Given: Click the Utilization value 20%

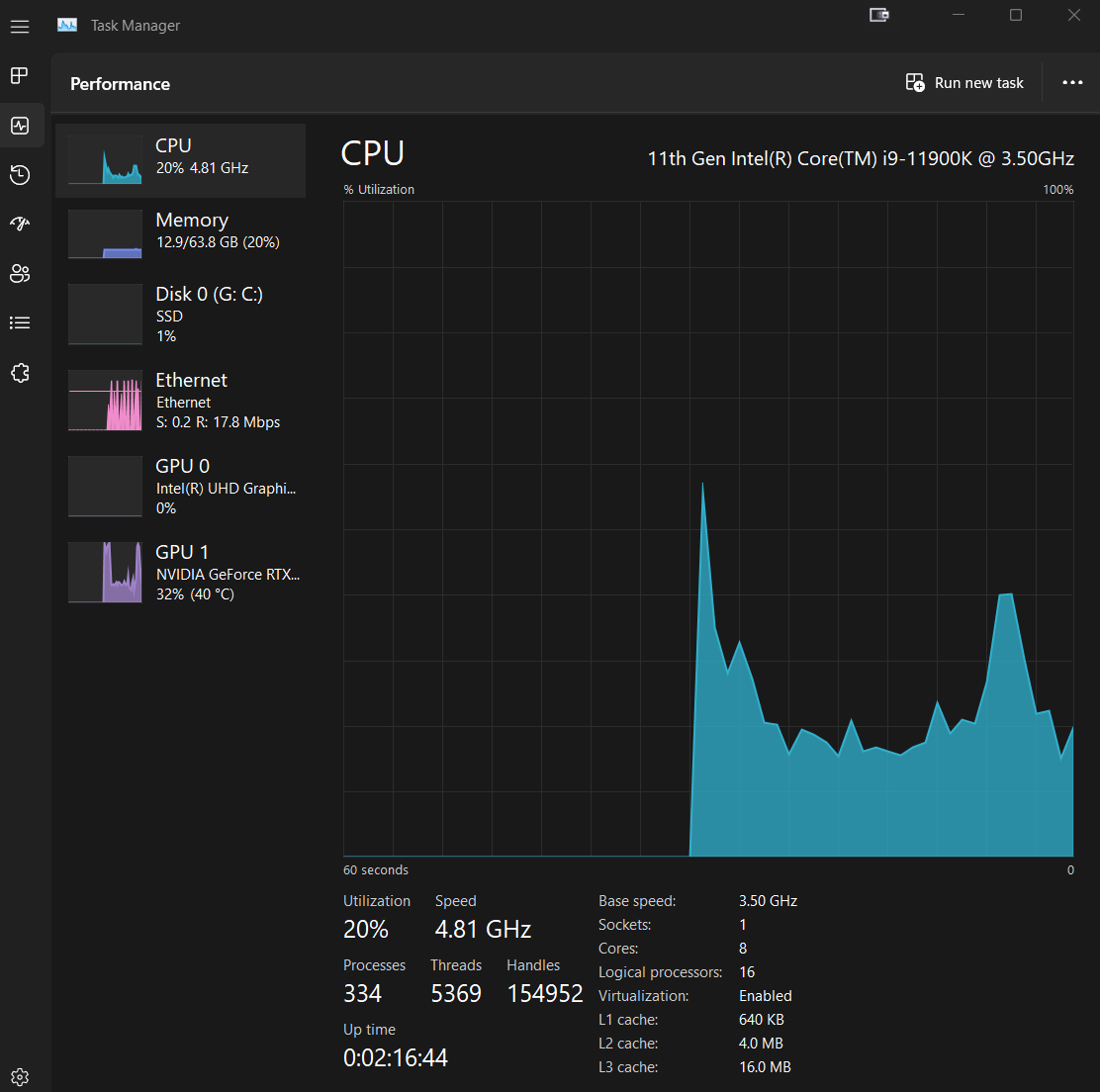Looking at the screenshot, I should (365, 929).
